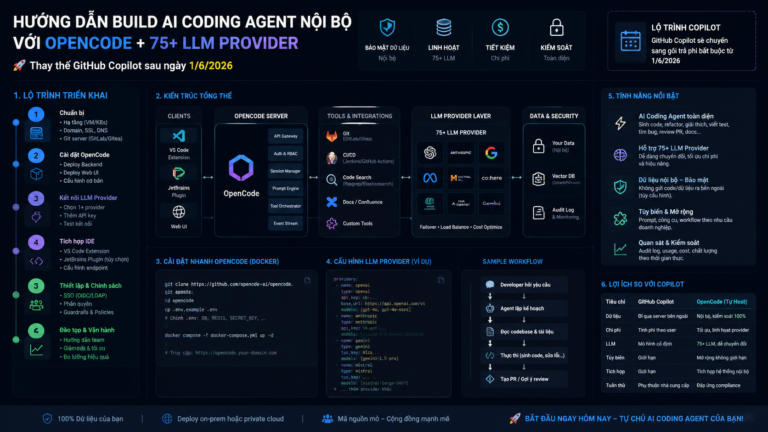Click the git clone github.com URL line
Viewport: 768px width, 432px height.
(229, 284)
